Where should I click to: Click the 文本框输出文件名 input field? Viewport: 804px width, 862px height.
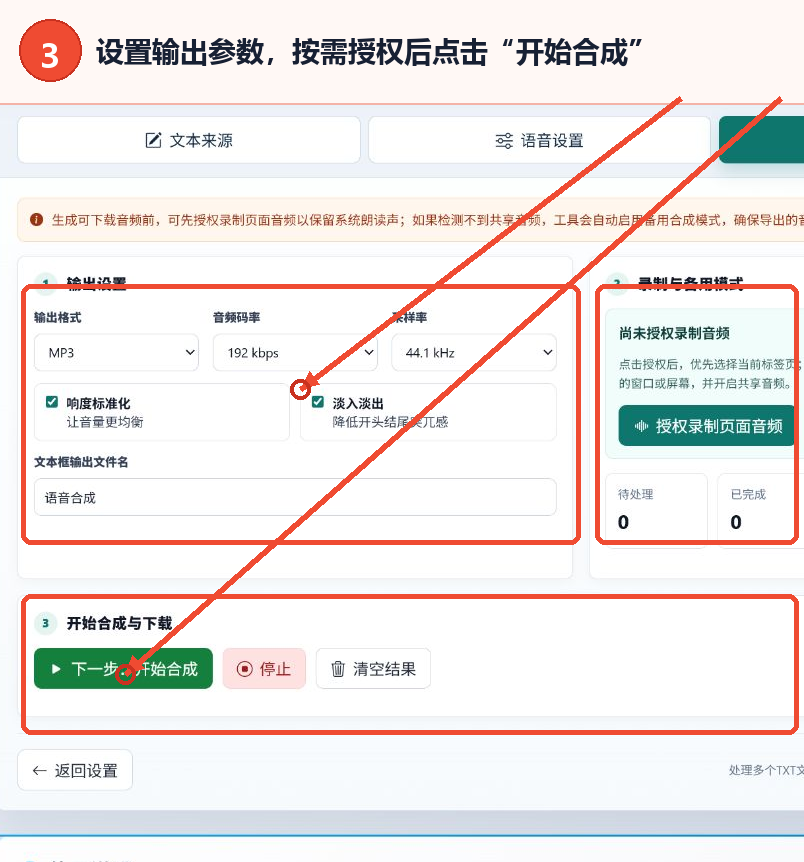(x=295, y=497)
